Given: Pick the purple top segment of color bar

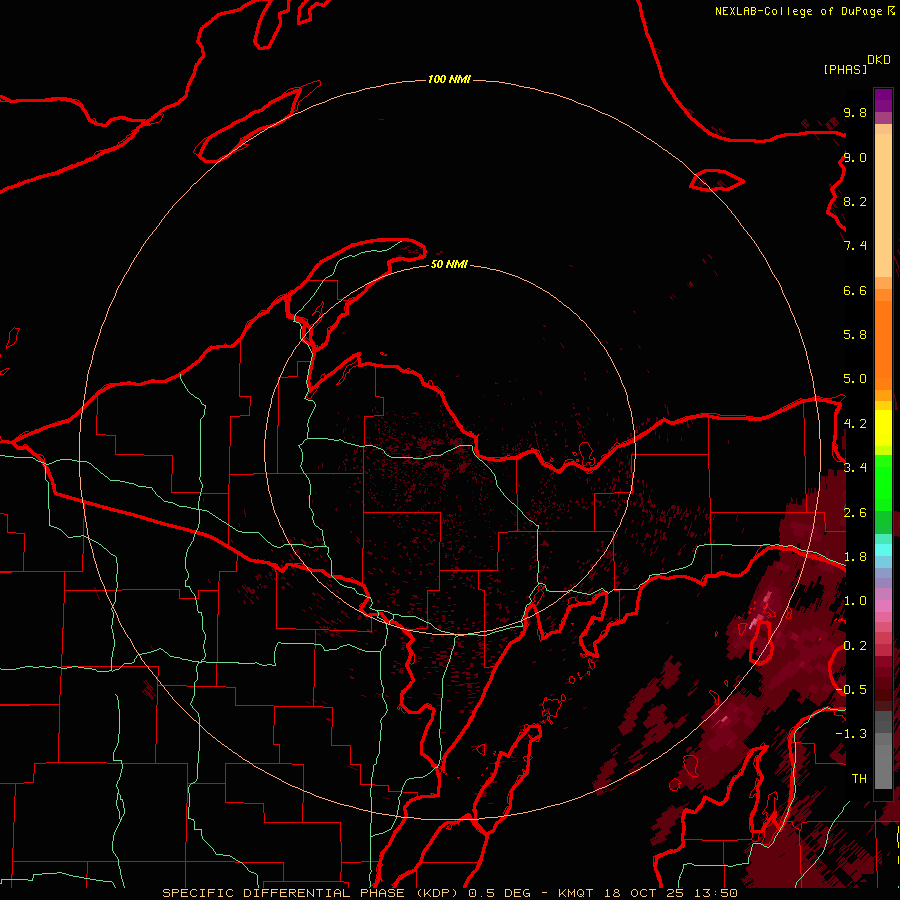Looking at the screenshot, I should 883,100.
